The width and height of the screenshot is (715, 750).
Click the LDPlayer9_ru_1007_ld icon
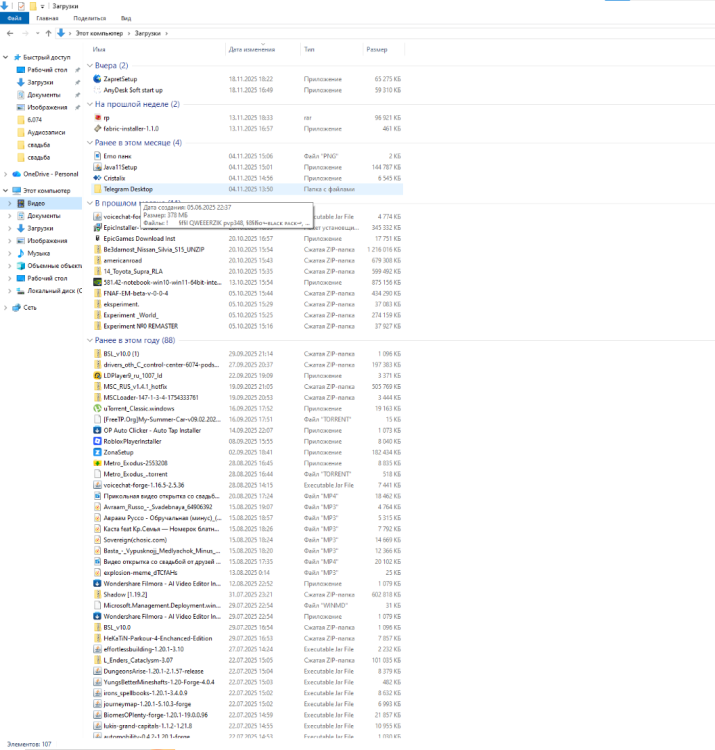pos(98,375)
